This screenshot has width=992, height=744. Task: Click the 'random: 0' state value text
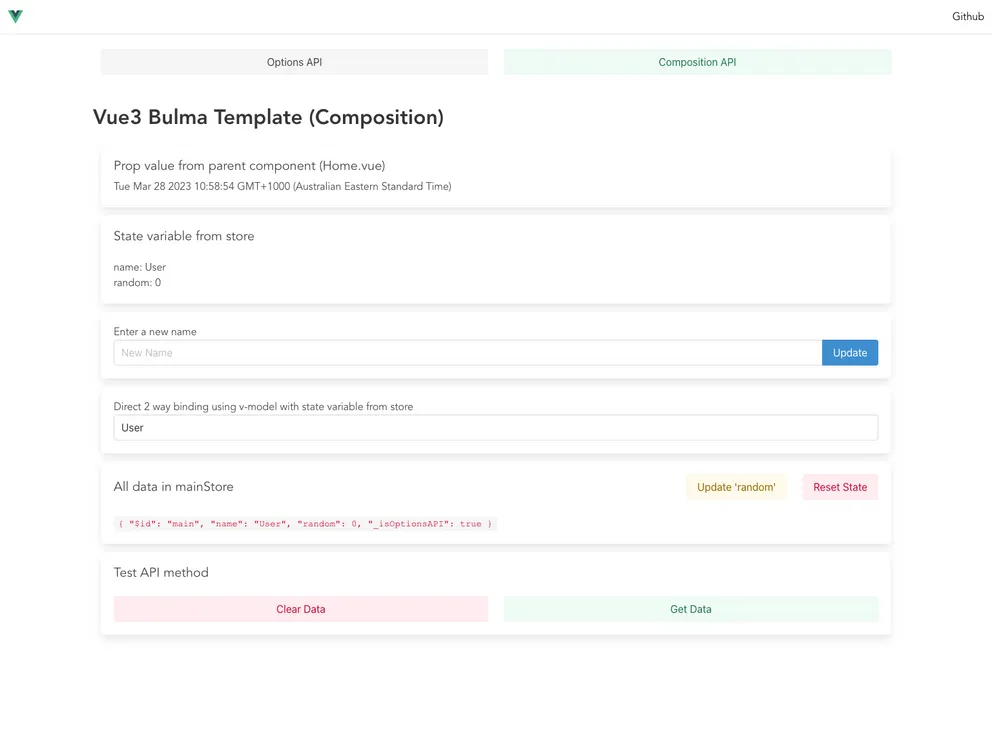[x=137, y=282]
